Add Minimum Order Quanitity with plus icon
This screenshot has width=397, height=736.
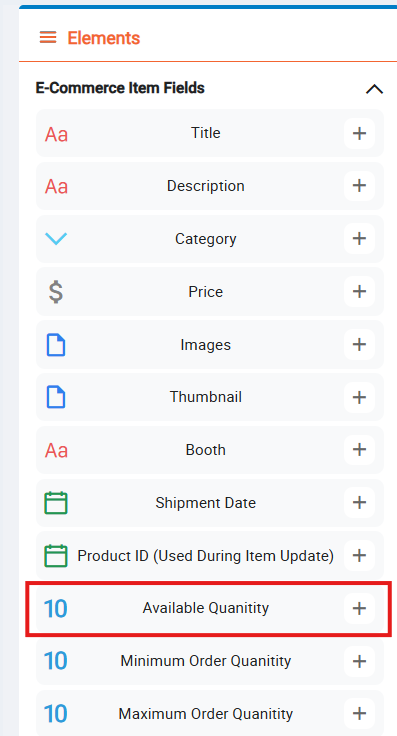(x=359, y=661)
